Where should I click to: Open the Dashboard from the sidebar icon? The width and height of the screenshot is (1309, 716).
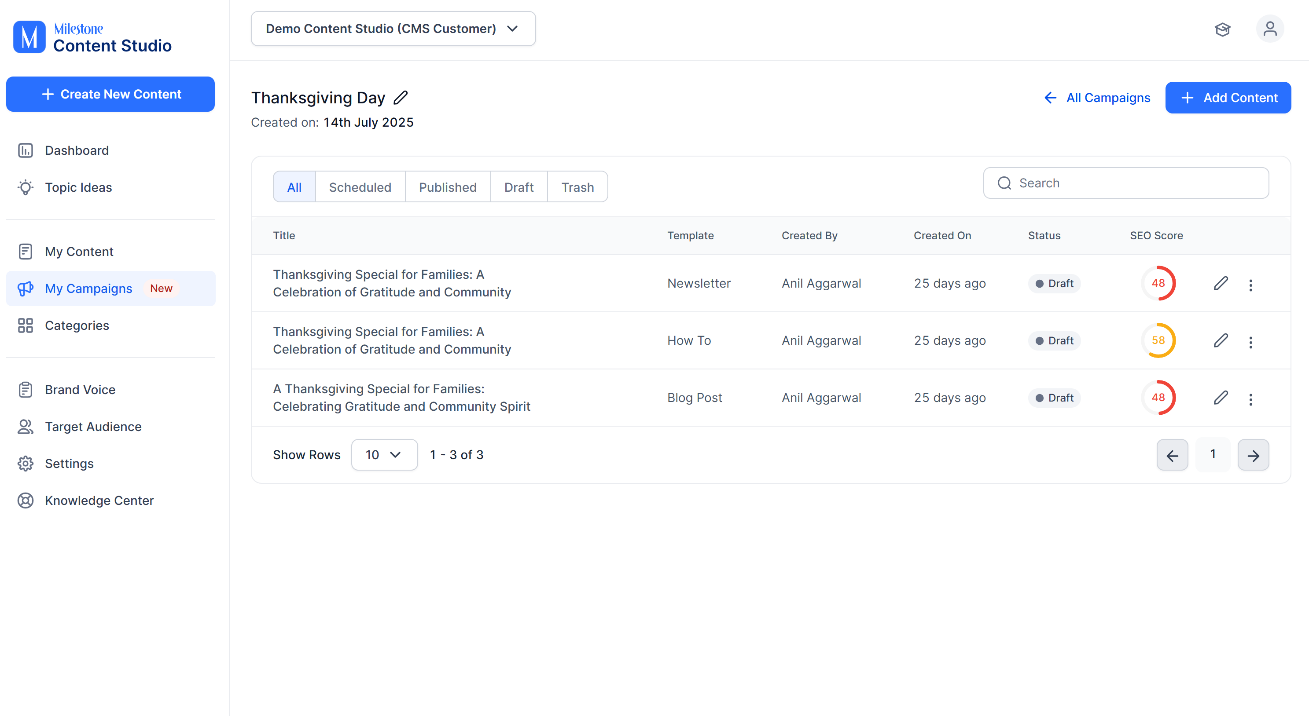click(25, 150)
